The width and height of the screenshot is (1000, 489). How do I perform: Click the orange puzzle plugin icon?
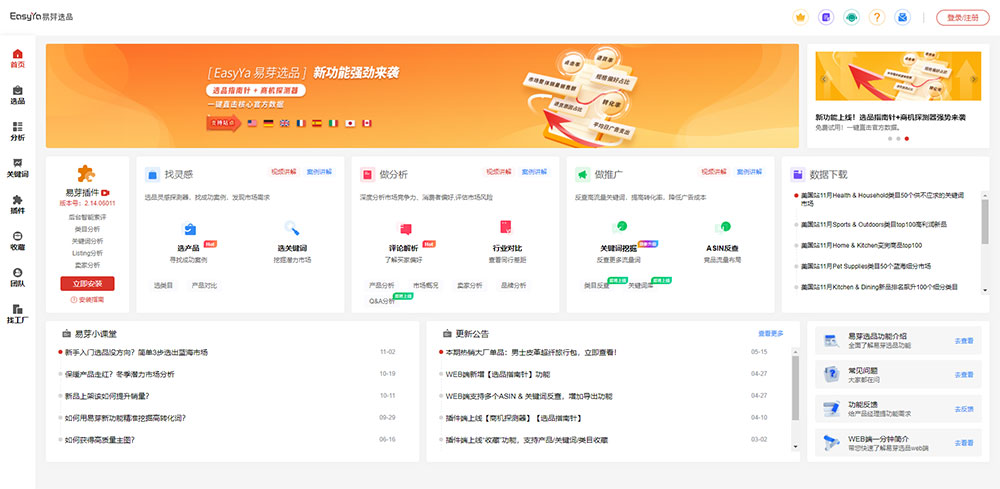[86, 173]
